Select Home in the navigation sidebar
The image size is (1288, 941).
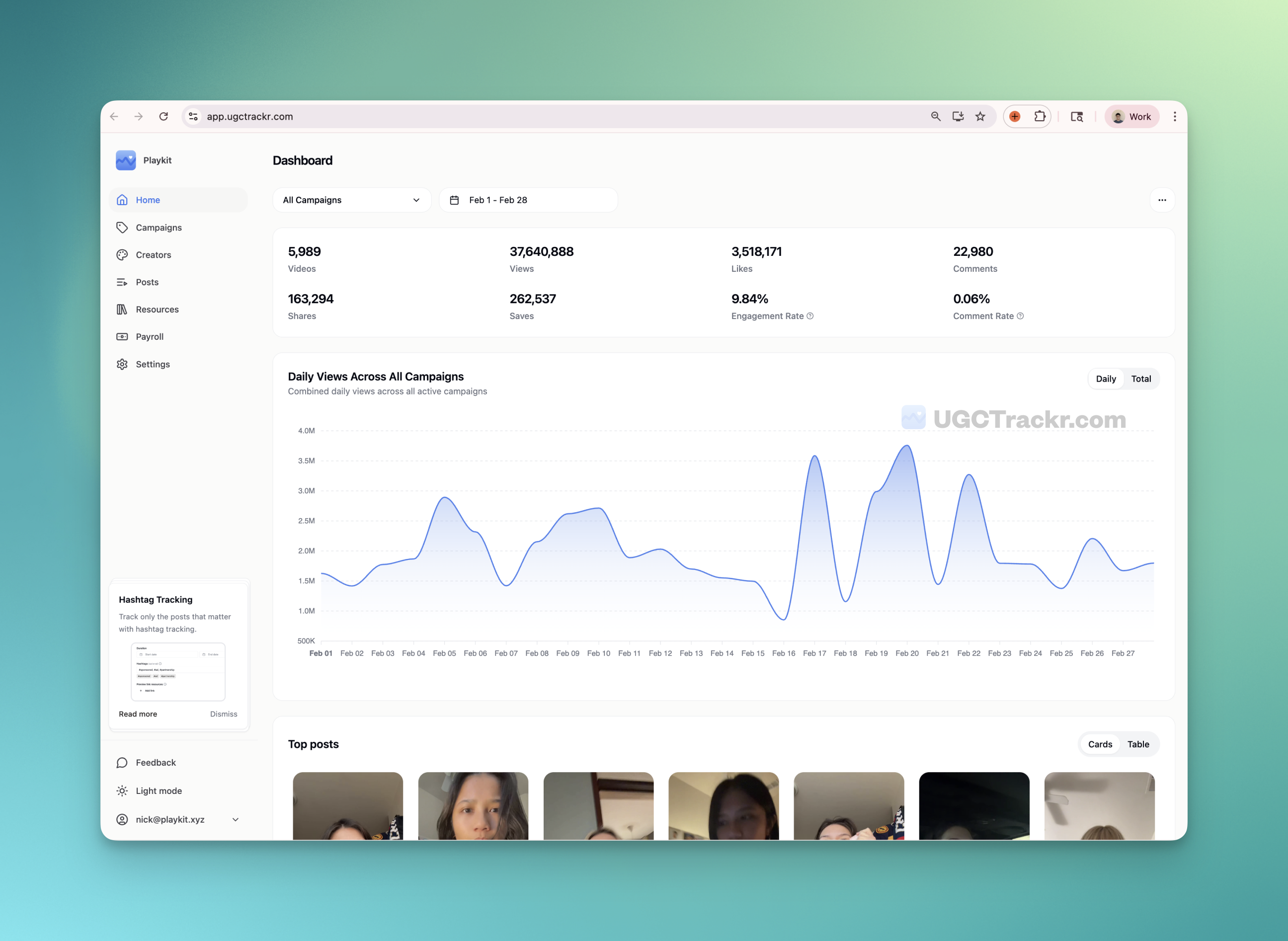tap(148, 199)
